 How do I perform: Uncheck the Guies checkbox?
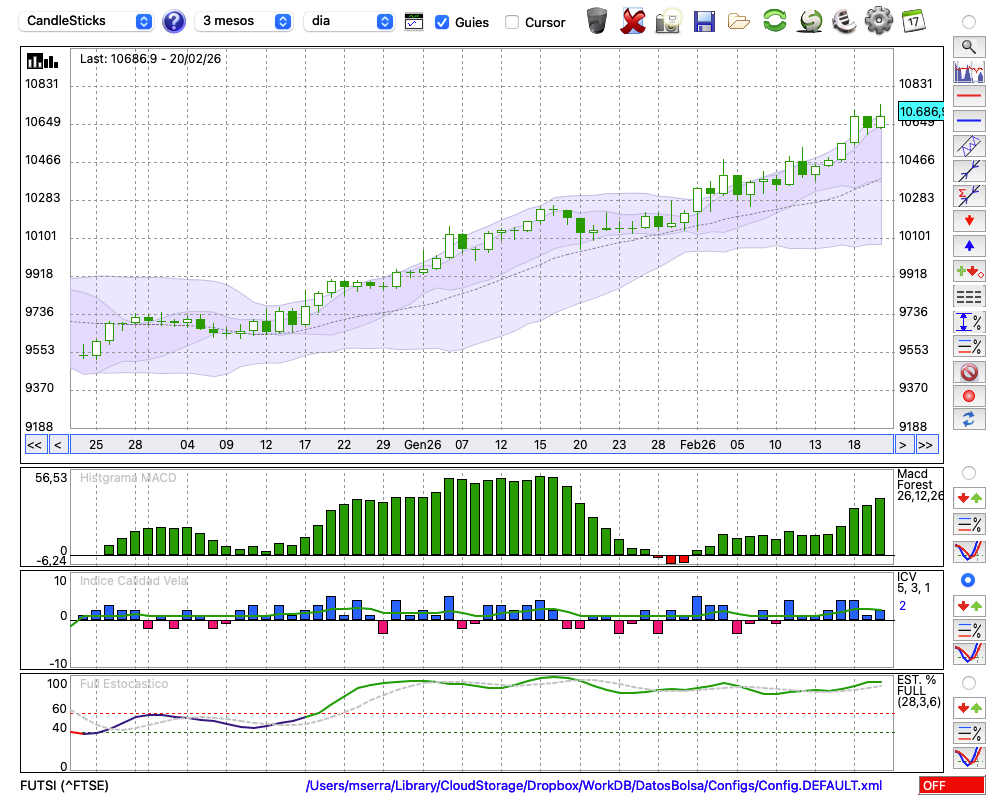tap(442, 22)
